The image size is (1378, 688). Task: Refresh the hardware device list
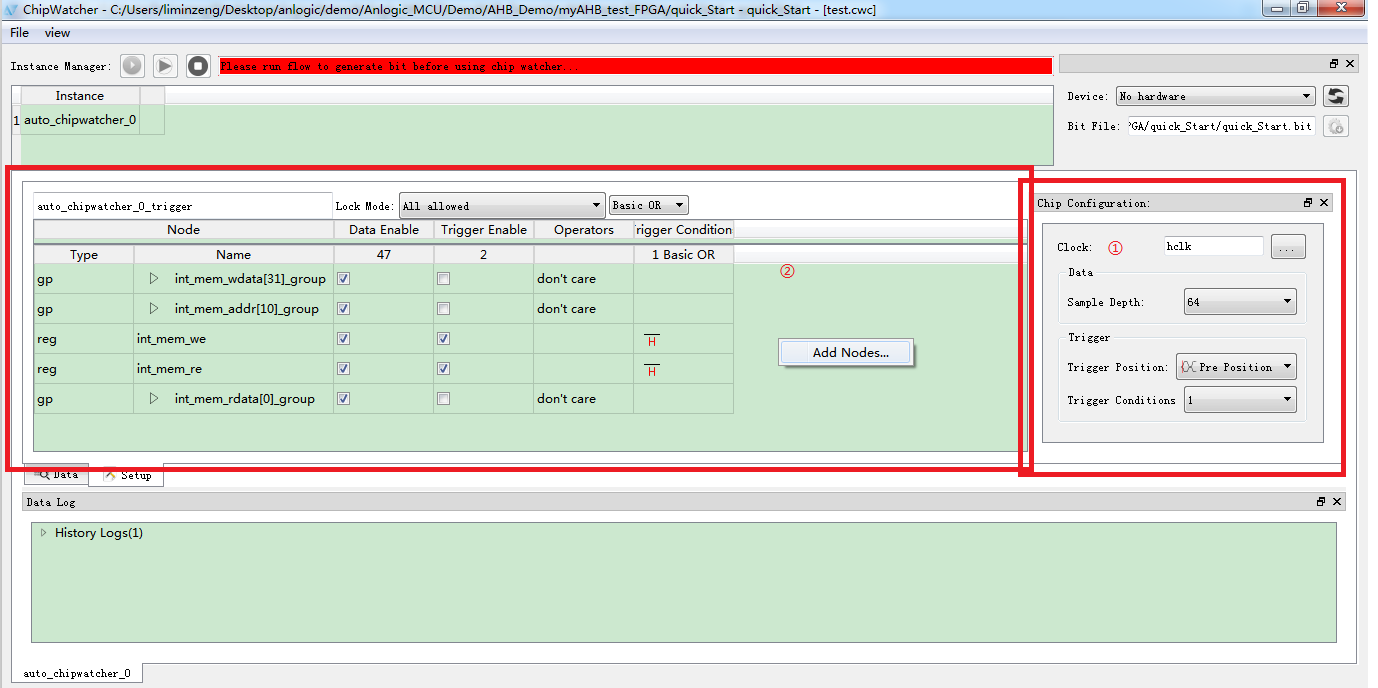point(1335,96)
